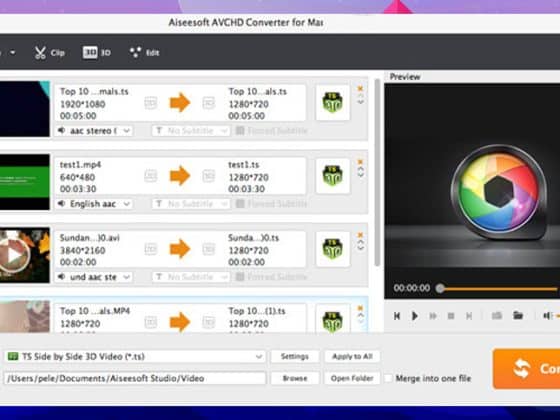The image size is (560, 420).
Task: Click the 00:00:00 preview time display
Action: click(x=412, y=288)
